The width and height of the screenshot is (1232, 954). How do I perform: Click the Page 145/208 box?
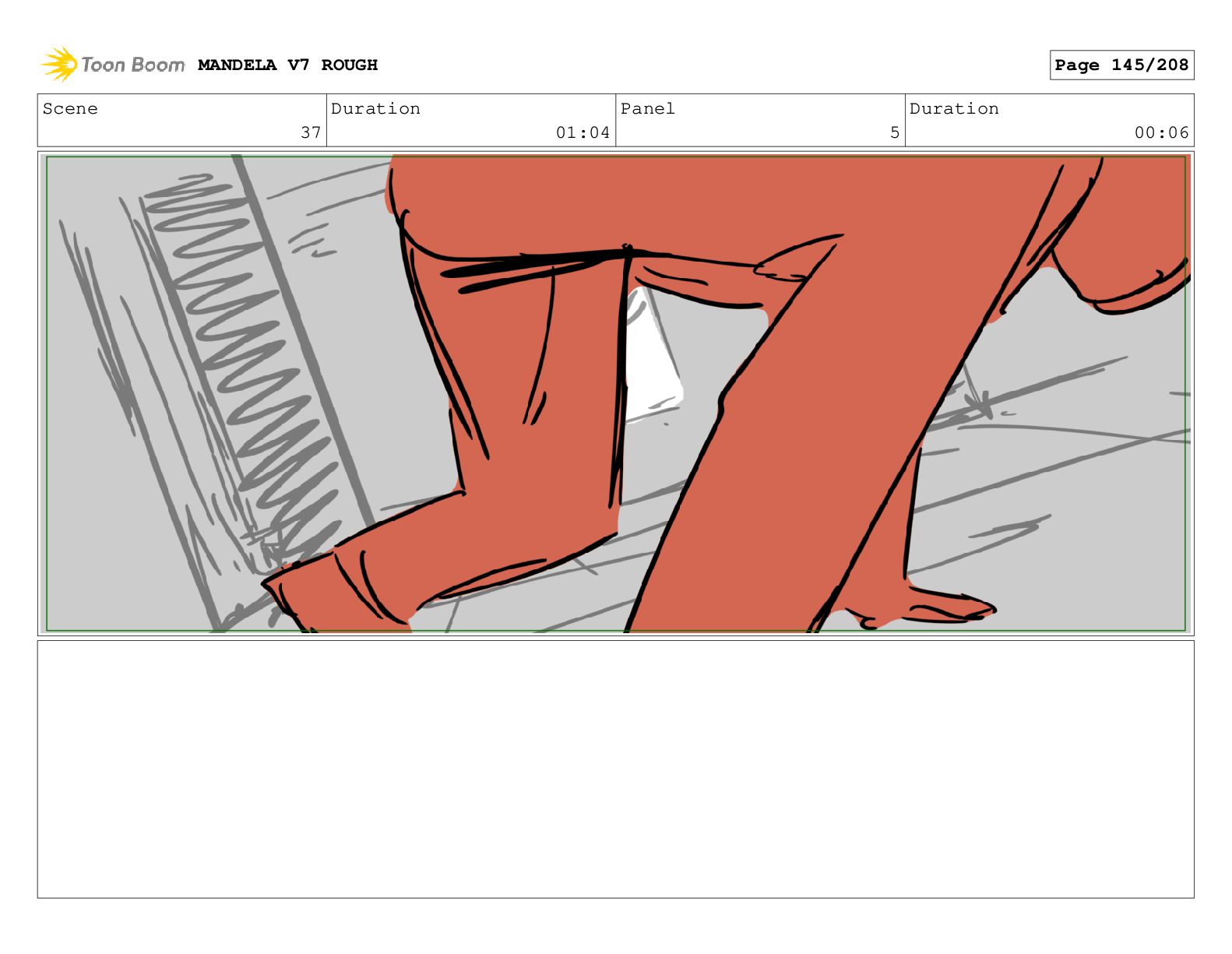[1121, 65]
